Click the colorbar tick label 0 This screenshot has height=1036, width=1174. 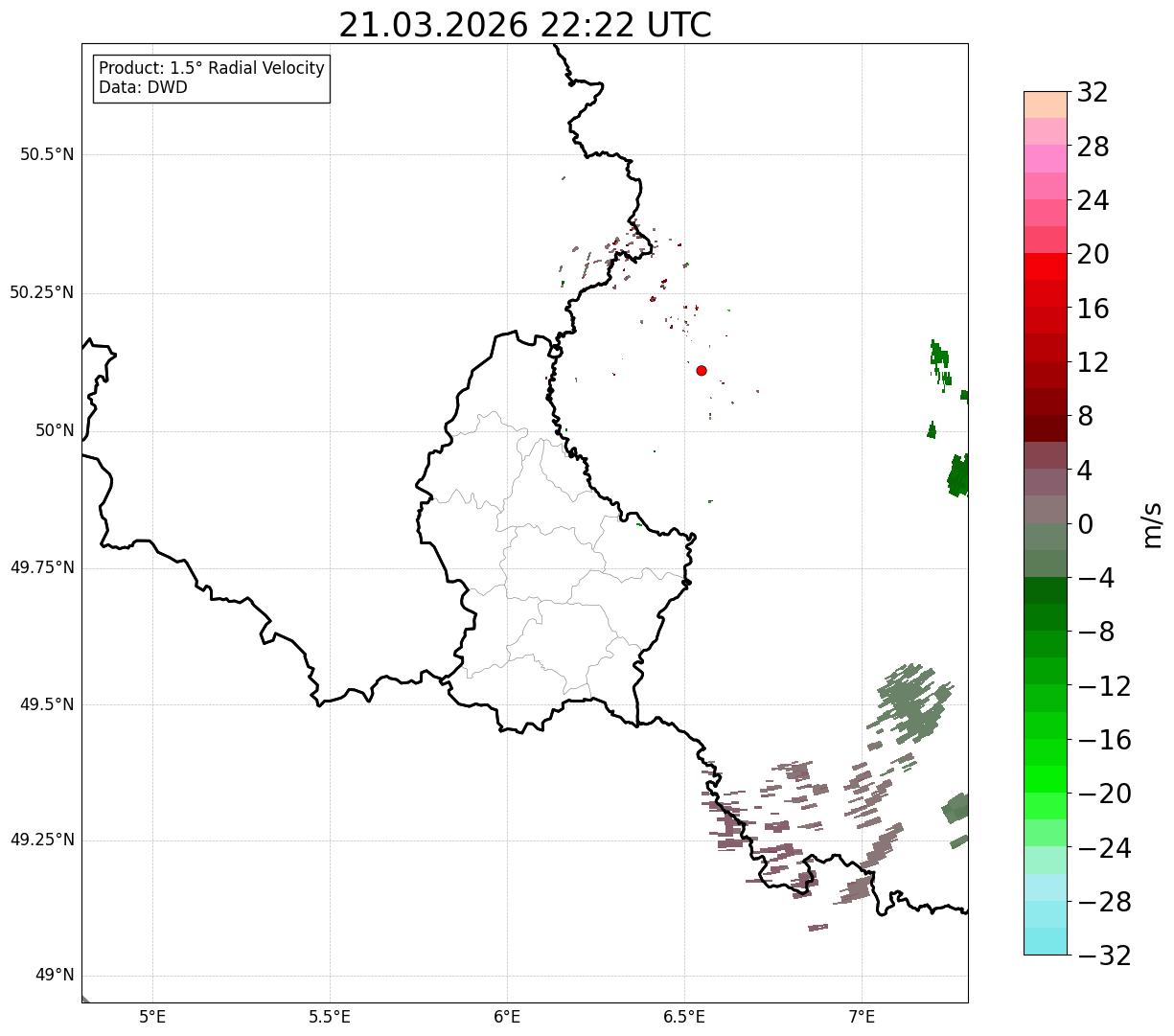1085,524
